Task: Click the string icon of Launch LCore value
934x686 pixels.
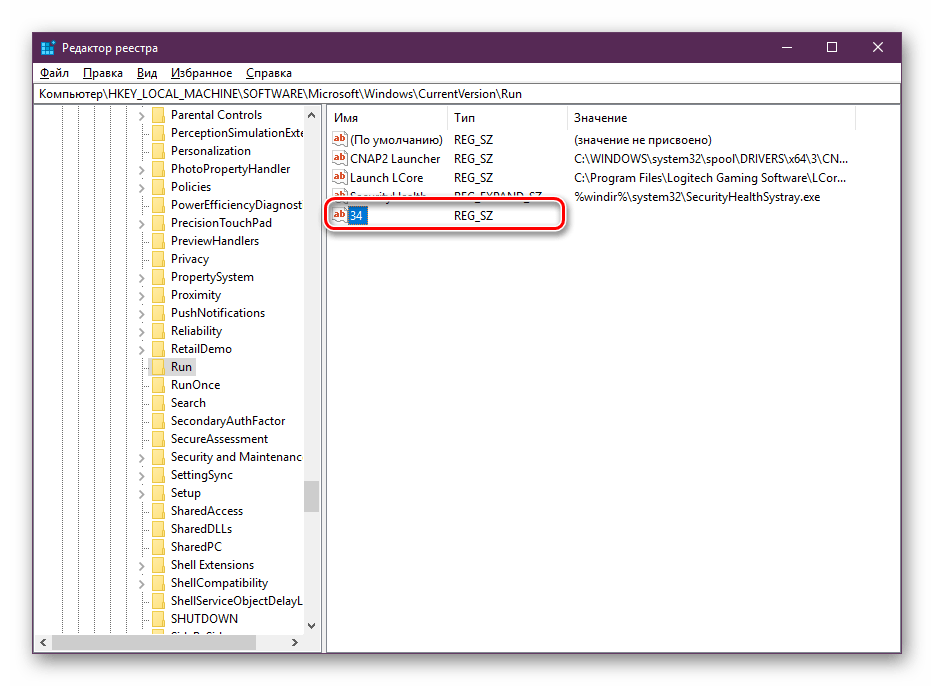Action: pos(339,178)
